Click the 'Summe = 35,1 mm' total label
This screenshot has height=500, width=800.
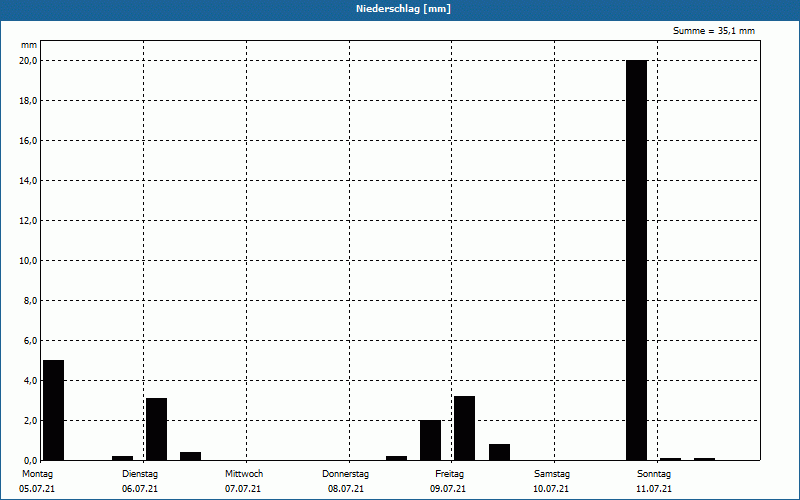tap(713, 31)
